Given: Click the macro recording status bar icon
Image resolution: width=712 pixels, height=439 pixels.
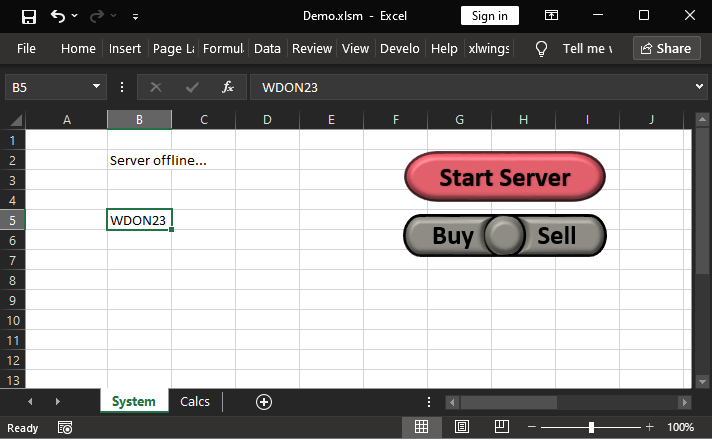Looking at the screenshot, I should [65, 427].
